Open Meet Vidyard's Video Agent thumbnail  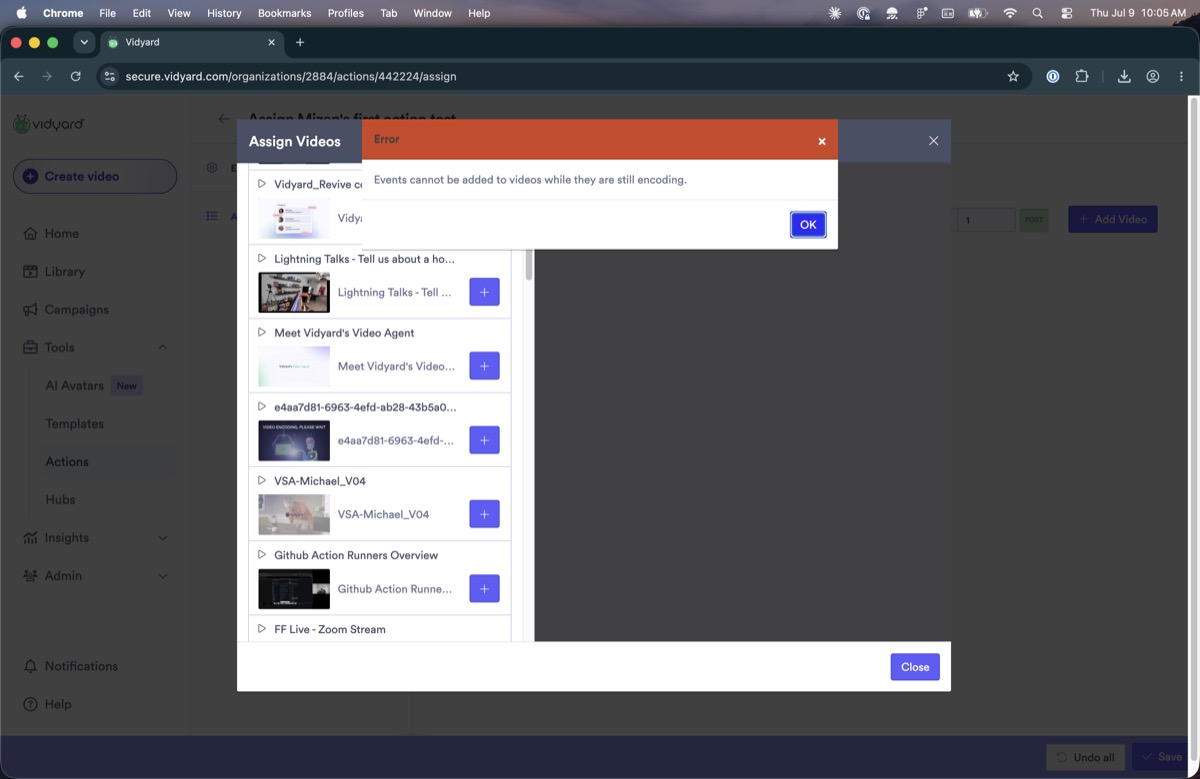294,366
